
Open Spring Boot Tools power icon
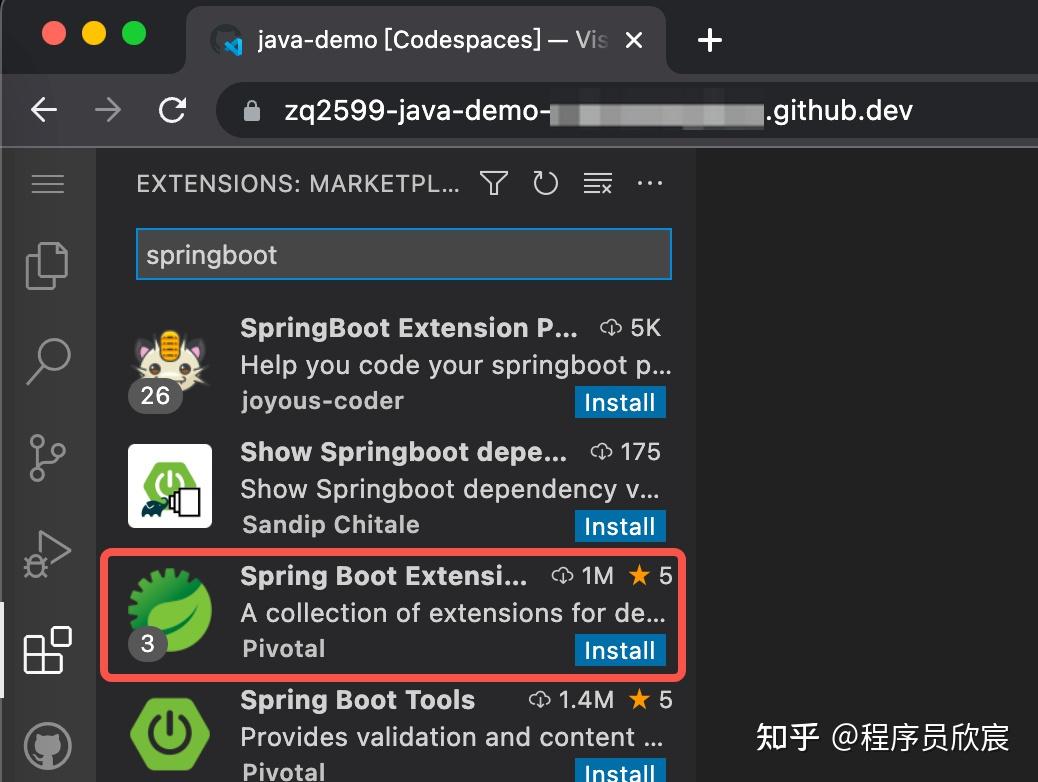pyautogui.click(x=170, y=734)
